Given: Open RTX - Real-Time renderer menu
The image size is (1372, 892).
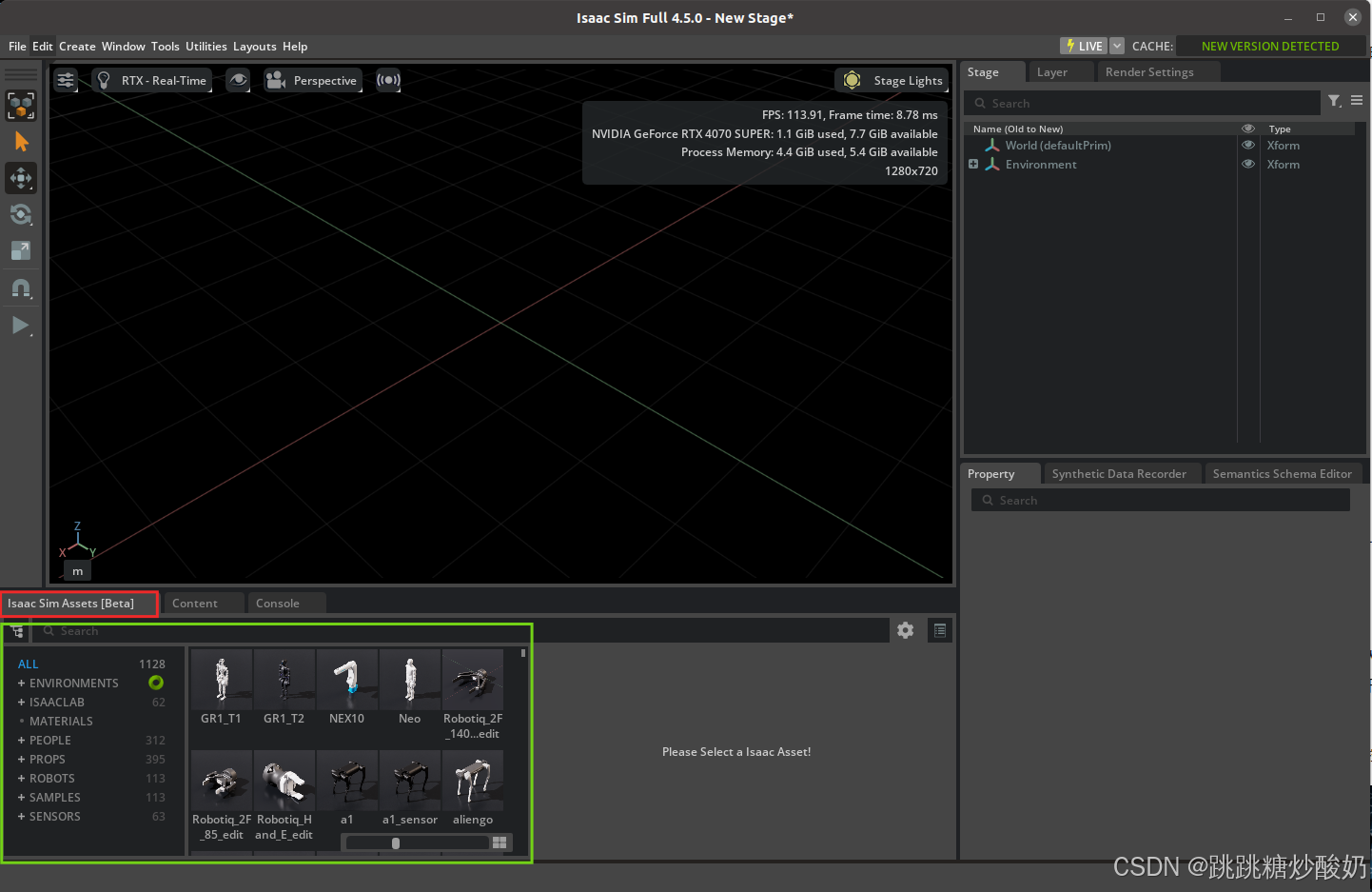Looking at the screenshot, I should (x=152, y=80).
